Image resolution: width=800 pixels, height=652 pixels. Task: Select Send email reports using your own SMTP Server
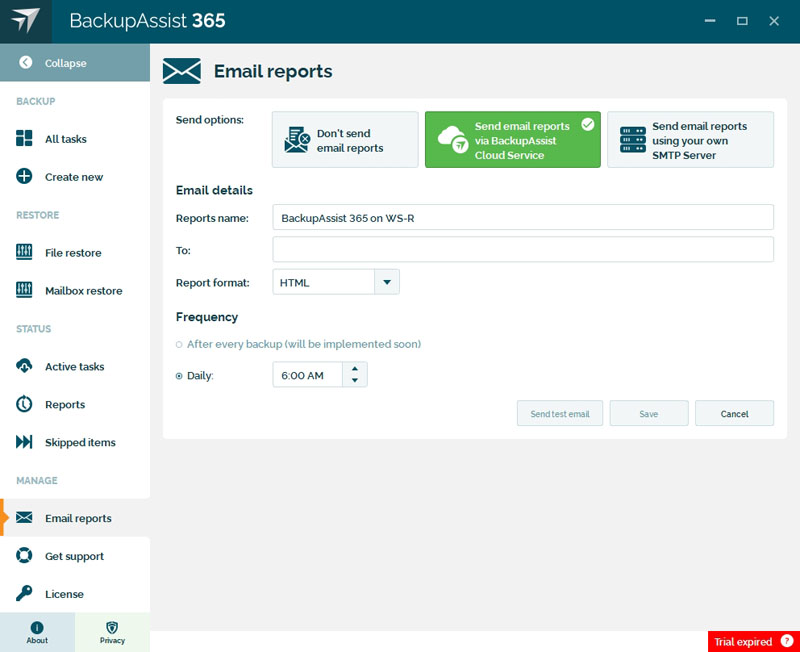pos(690,140)
